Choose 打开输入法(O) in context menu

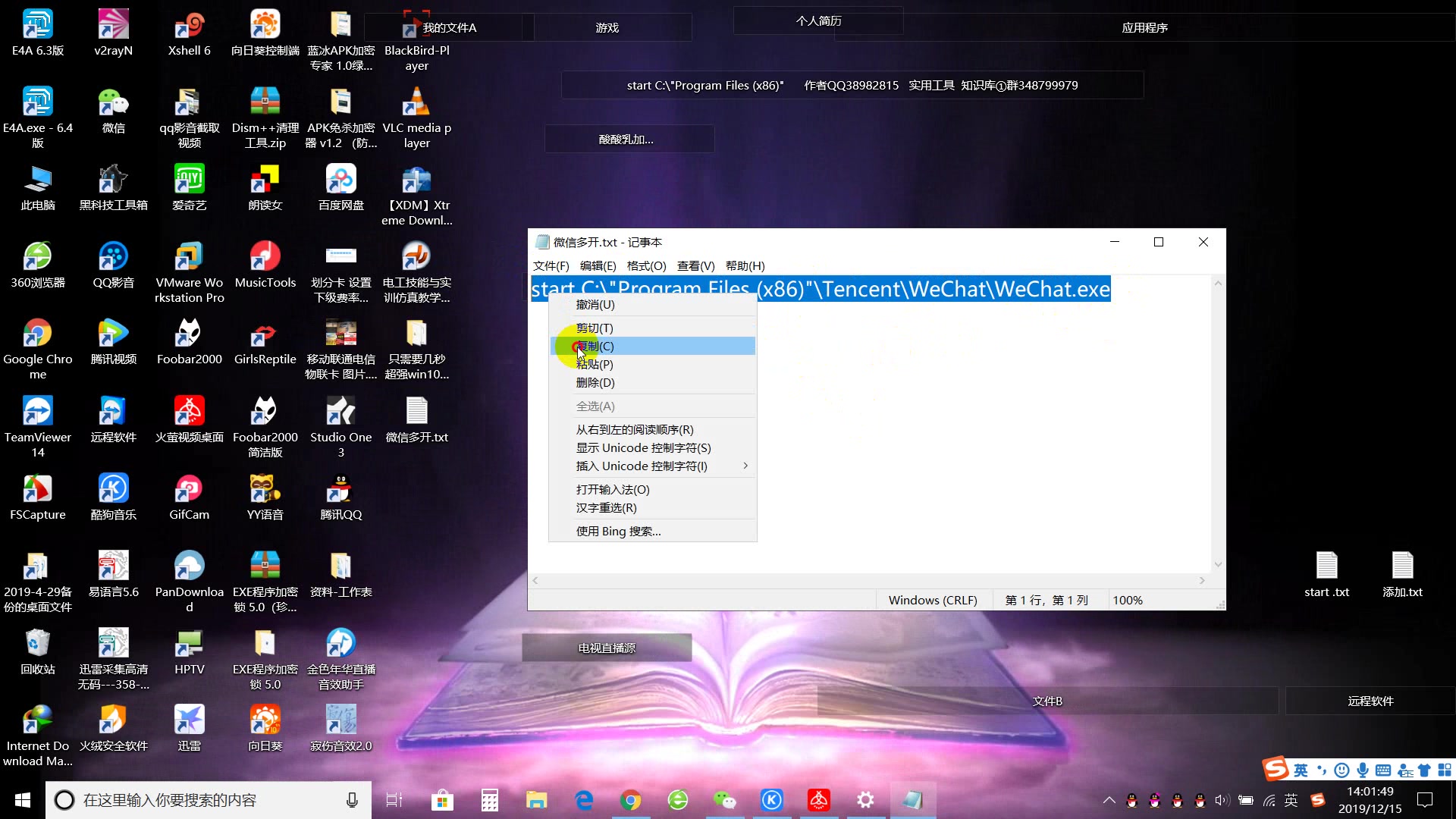[x=652, y=489]
